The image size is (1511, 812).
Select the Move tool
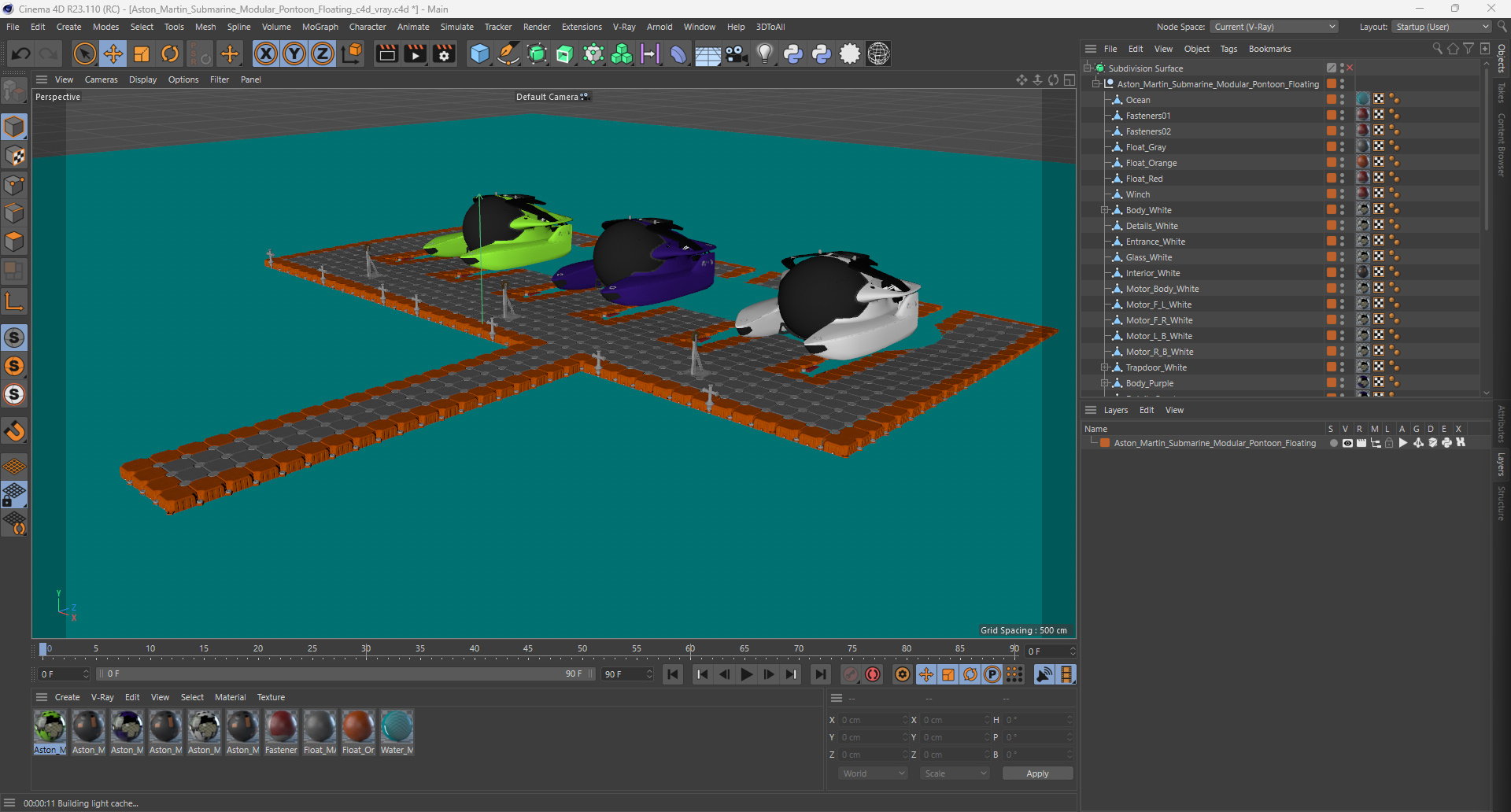pos(113,54)
